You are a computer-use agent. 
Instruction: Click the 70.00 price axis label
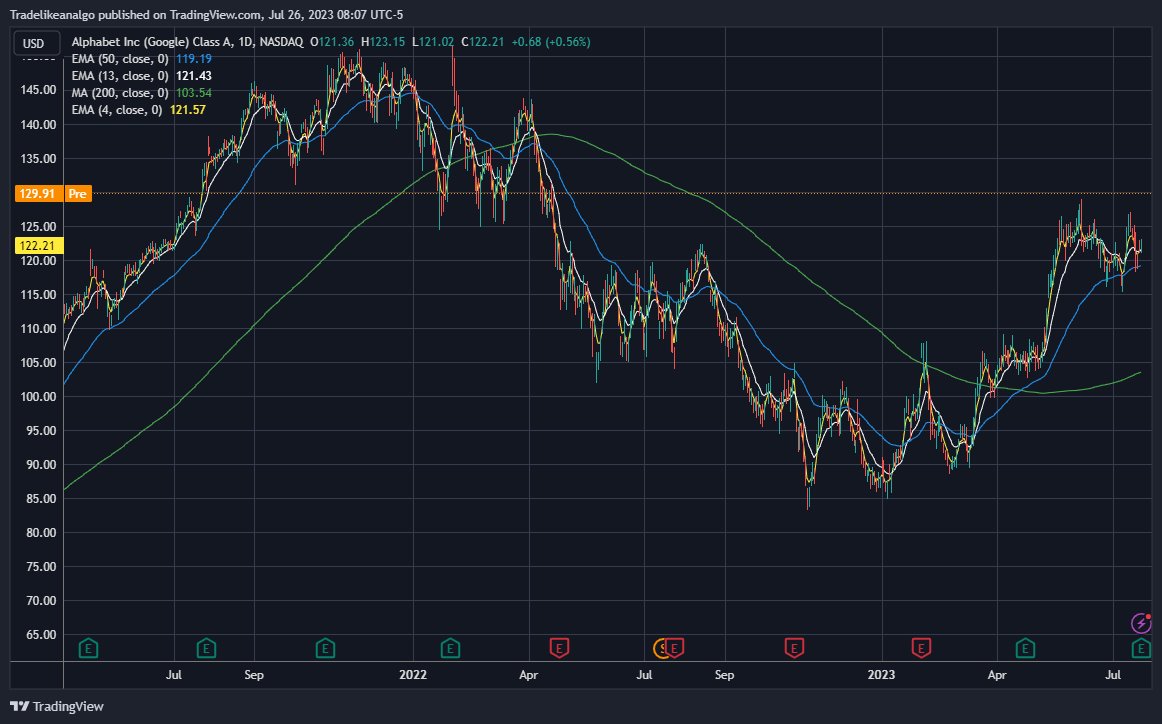[42, 600]
